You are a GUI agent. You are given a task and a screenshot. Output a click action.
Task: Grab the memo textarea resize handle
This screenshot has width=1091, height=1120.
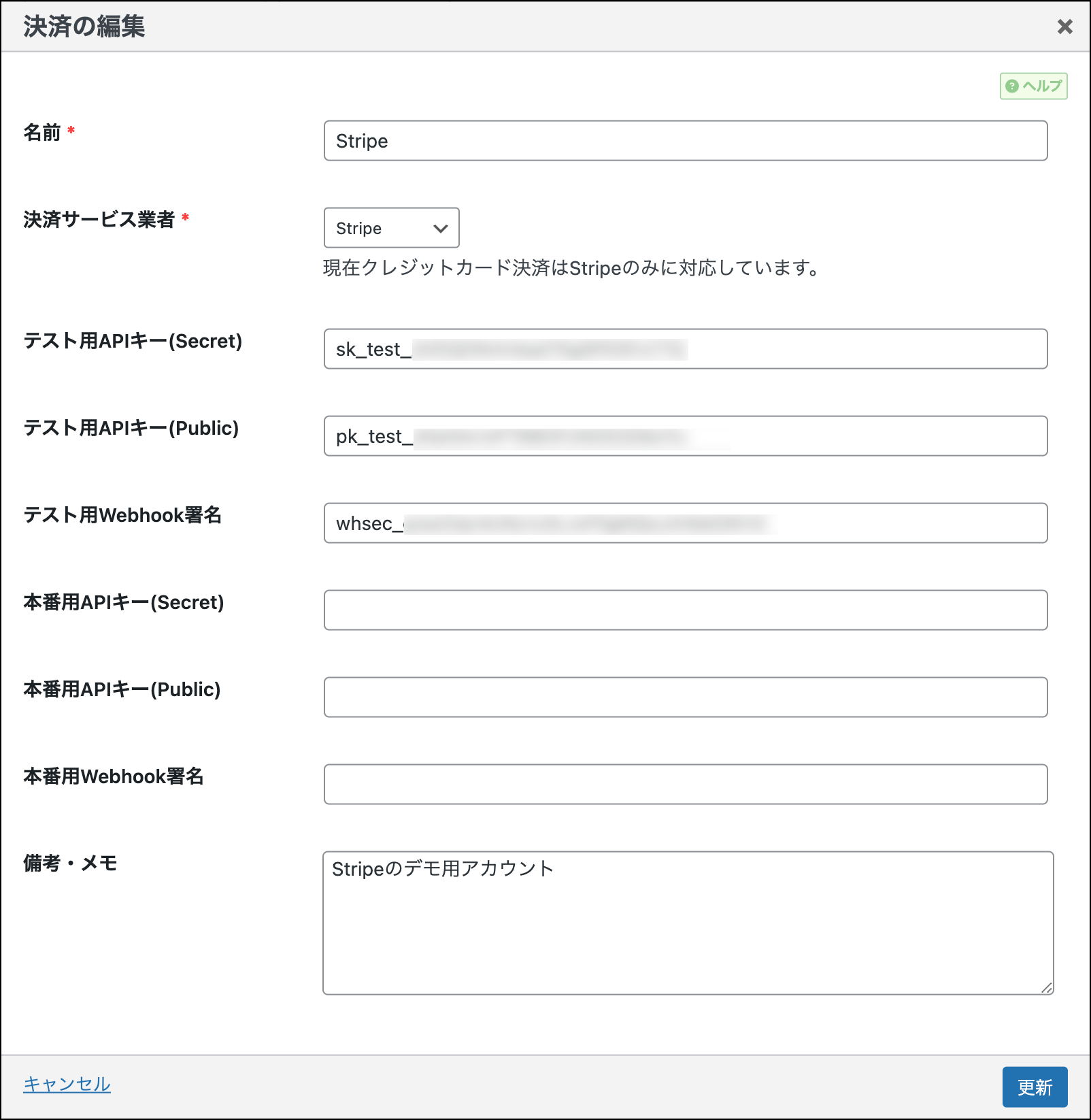coord(1047,988)
